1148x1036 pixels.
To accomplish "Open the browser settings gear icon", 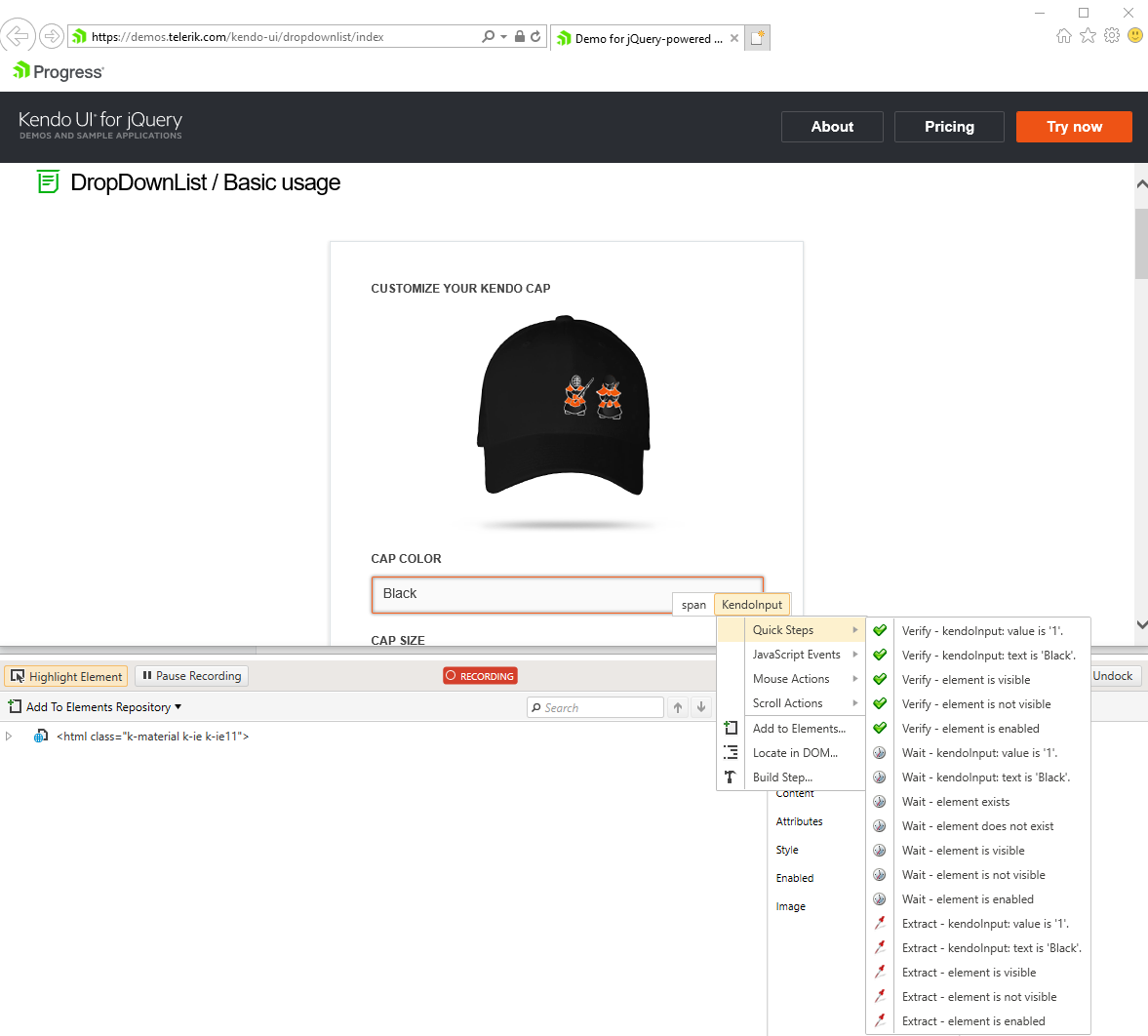I will tap(1112, 35).
